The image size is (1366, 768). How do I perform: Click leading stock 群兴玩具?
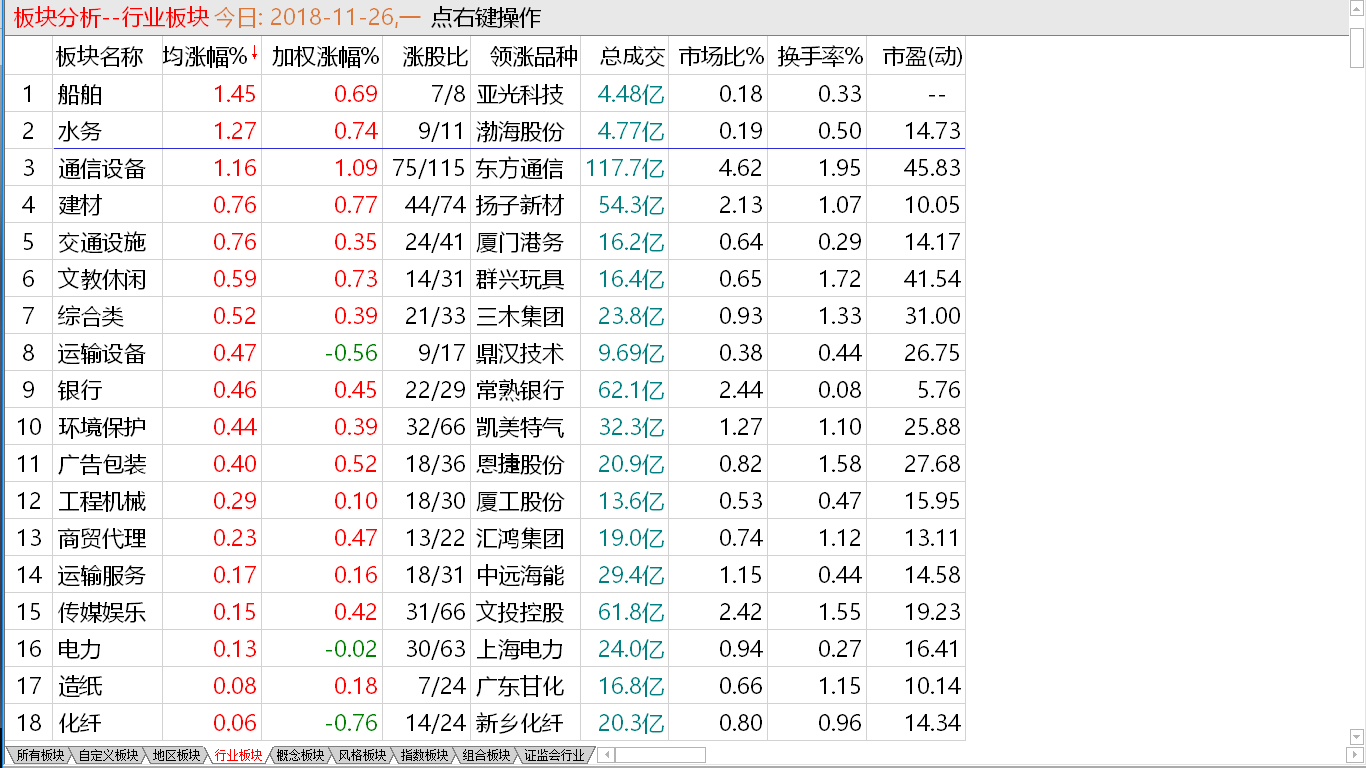pyautogui.click(x=520, y=279)
